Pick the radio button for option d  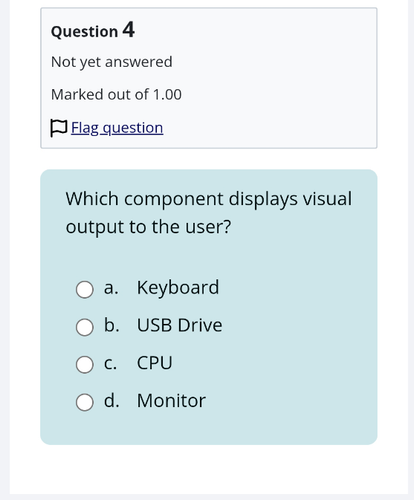(84, 402)
